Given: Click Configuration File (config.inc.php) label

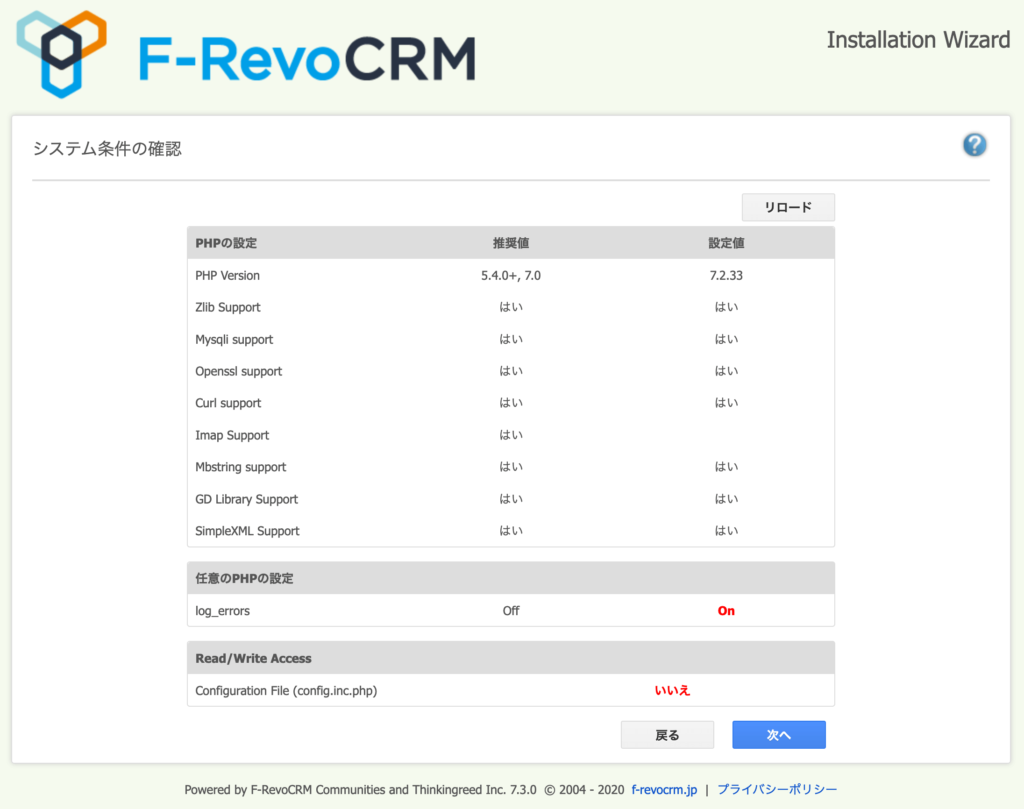Looking at the screenshot, I should [286, 691].
